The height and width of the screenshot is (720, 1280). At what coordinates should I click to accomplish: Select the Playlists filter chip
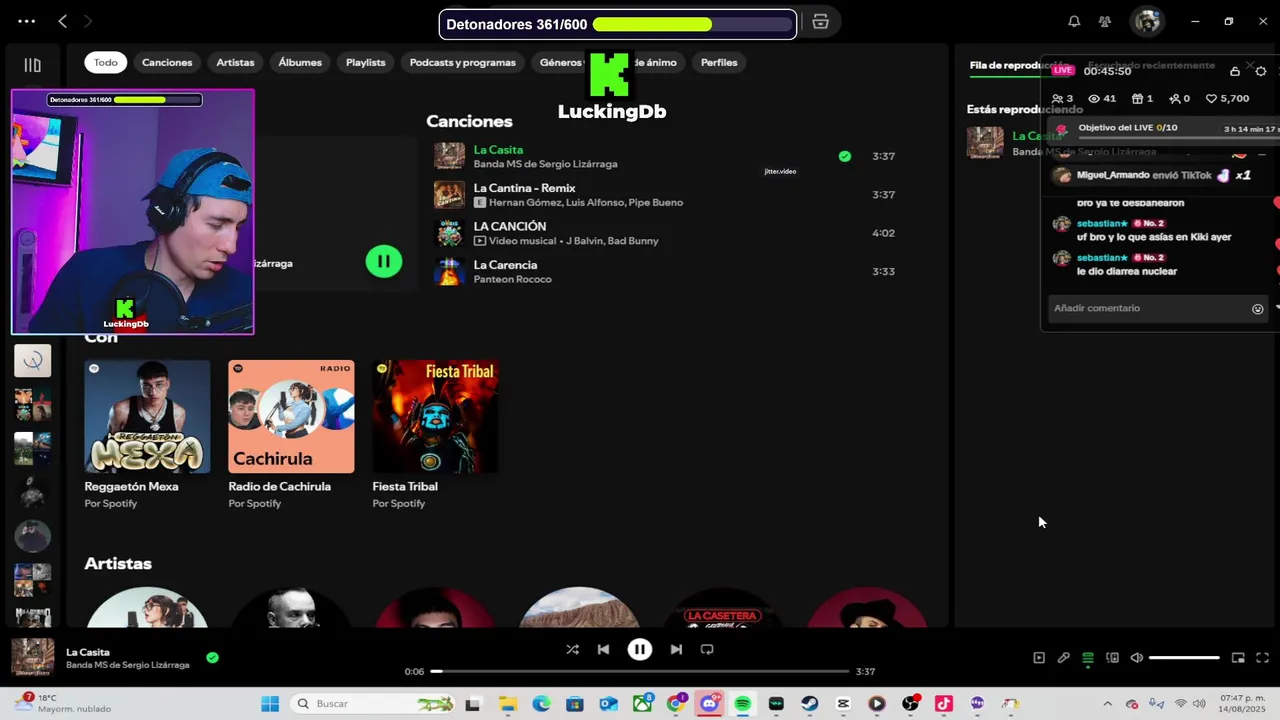point(365,62)
